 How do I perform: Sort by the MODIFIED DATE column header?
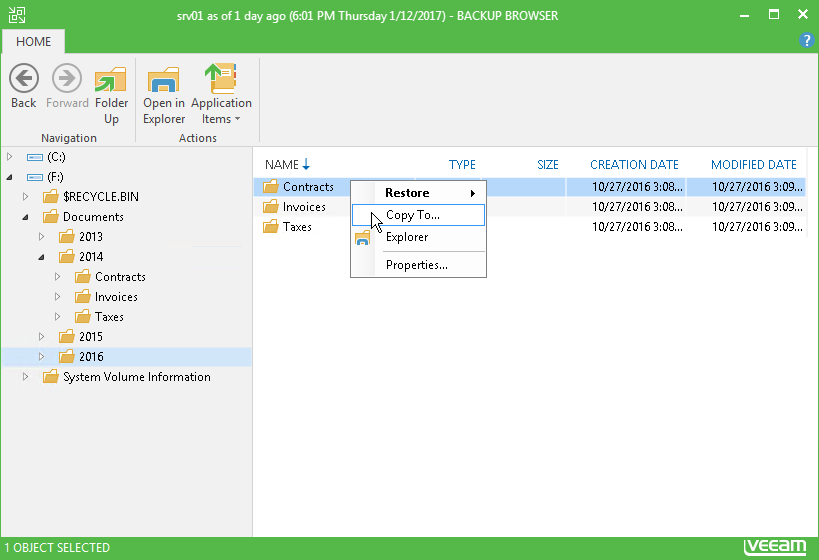click(x=754, y=165)
